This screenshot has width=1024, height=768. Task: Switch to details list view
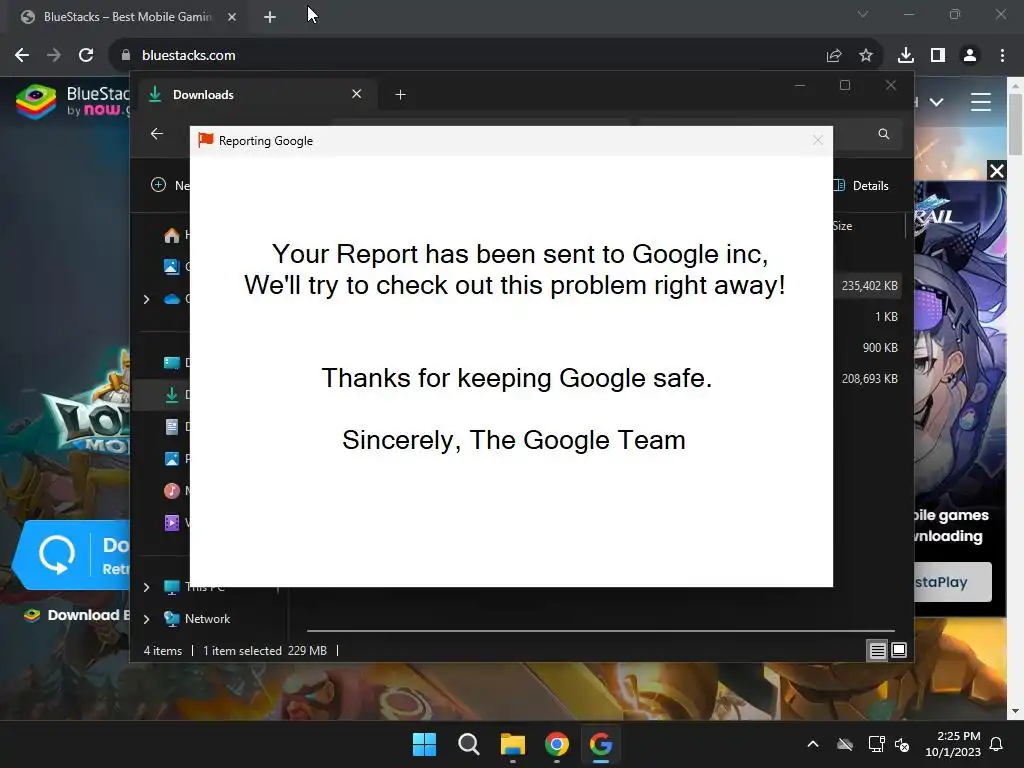click(877, 650)
